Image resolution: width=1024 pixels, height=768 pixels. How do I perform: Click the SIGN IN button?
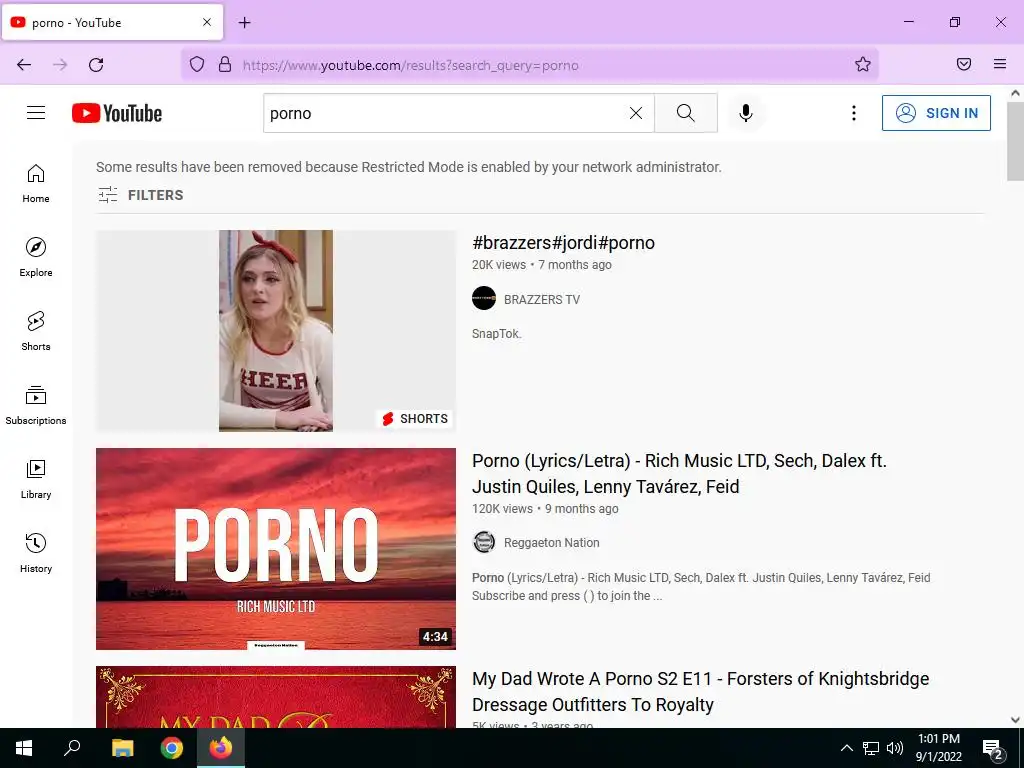pos(936,113)
